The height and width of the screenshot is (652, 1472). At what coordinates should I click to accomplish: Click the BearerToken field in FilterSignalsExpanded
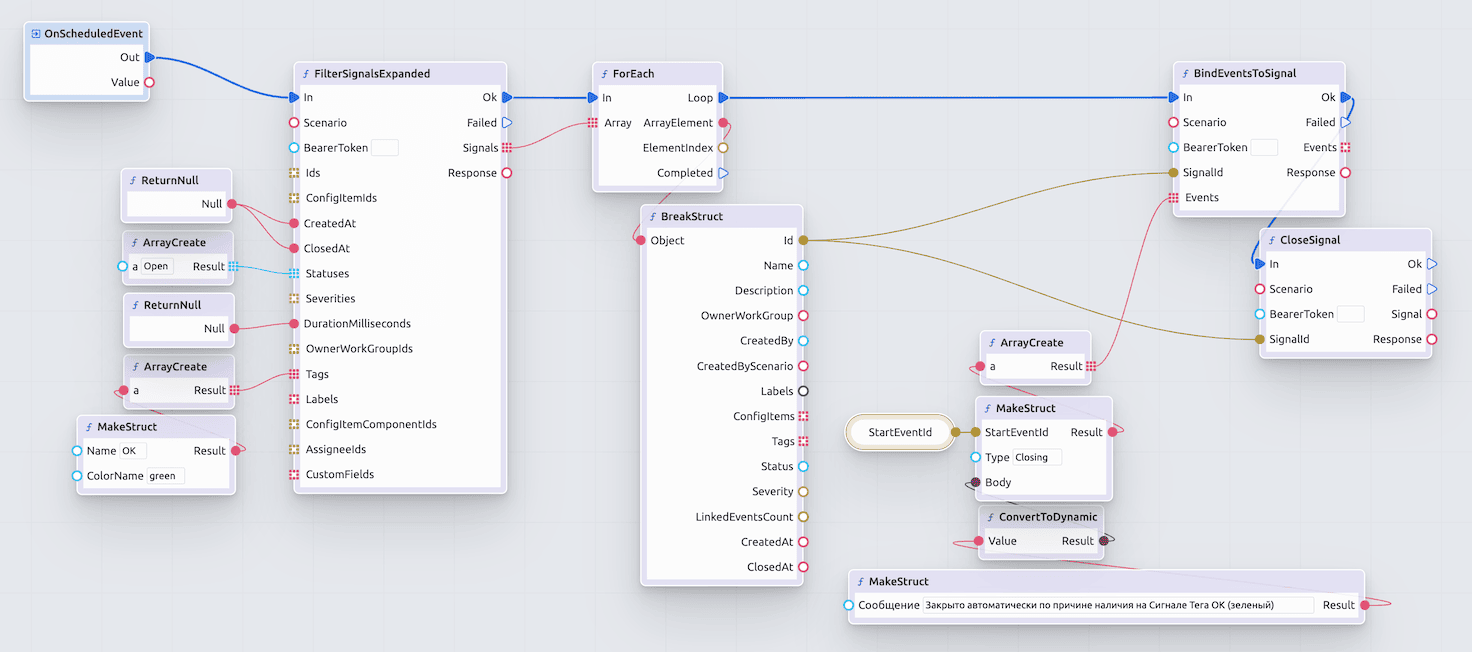385,148
